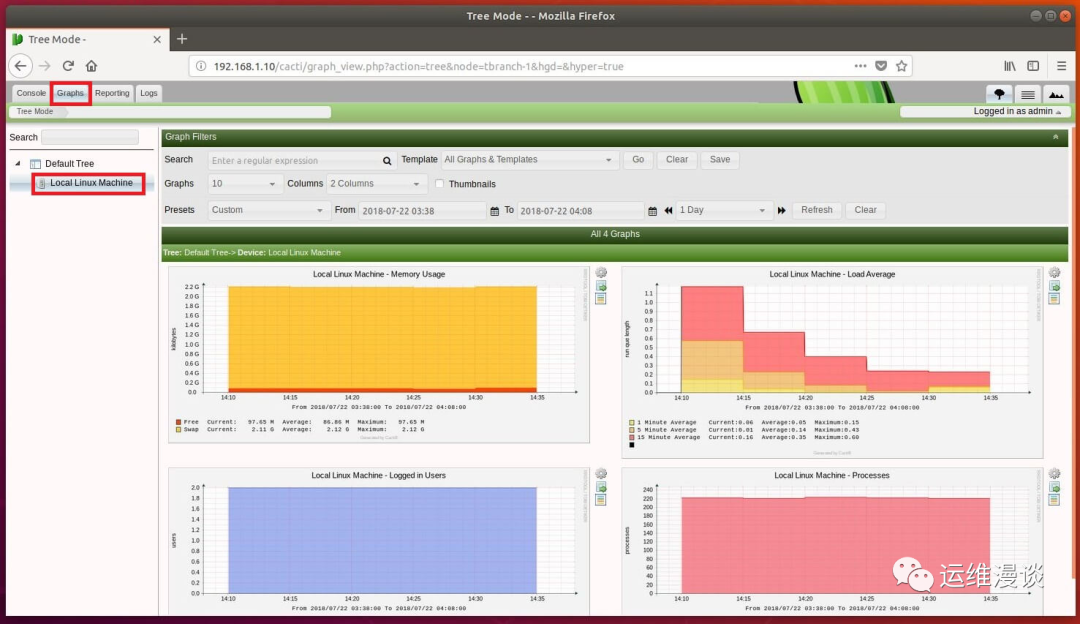Open a new Firefox tab
Viewport: 1080px width, 624px height.
(x=182, y=39)
